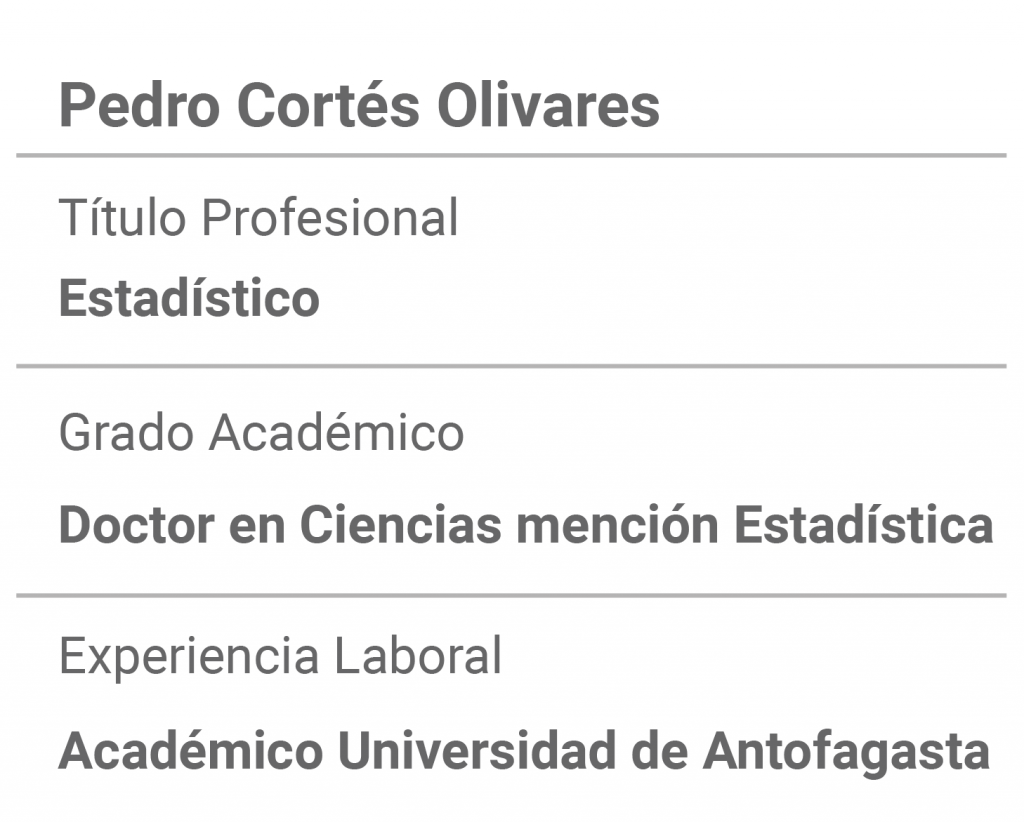Click the word Universidad in the experience line
The width and height of the screenshot is (1024, 822).
tap(477, 751)
